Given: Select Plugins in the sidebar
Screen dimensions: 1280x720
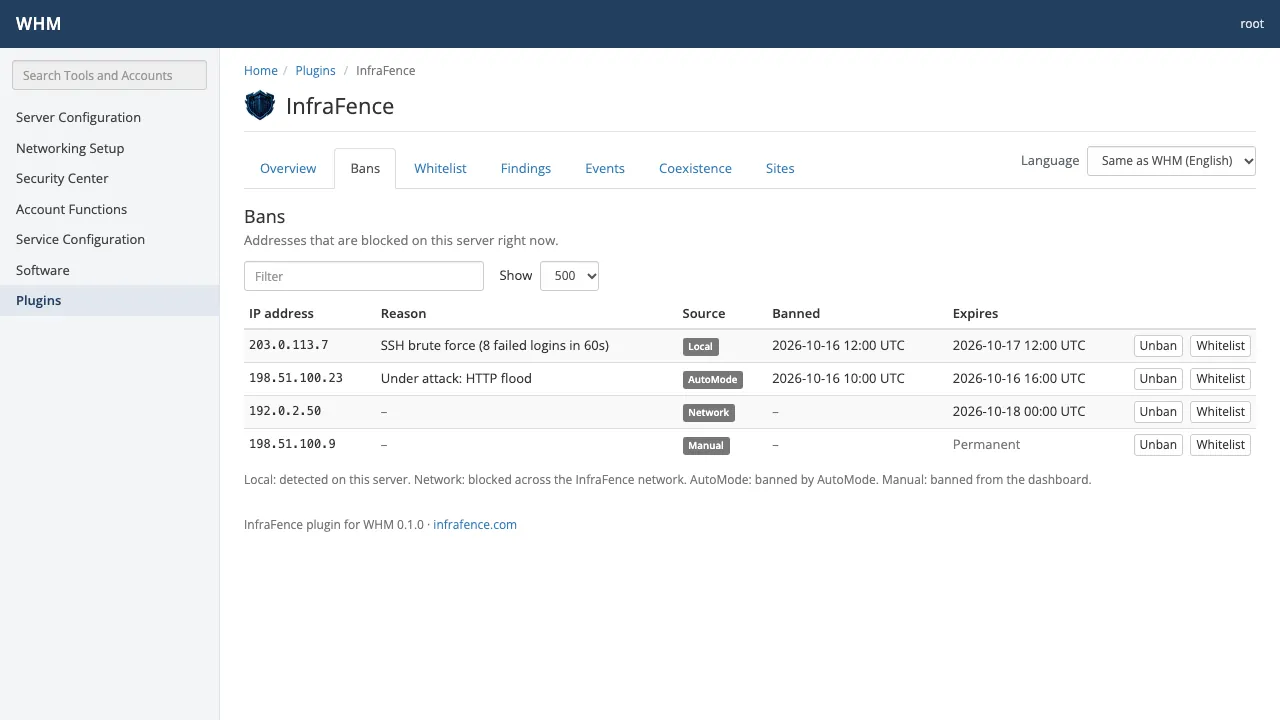Looking at the screenshot, I should pyautogui.click(x=109, y=300).
